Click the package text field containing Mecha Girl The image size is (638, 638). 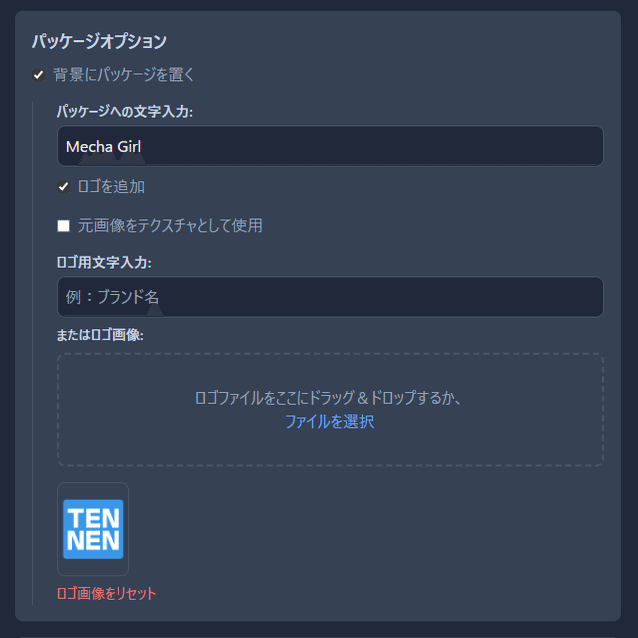coord(330,147)
